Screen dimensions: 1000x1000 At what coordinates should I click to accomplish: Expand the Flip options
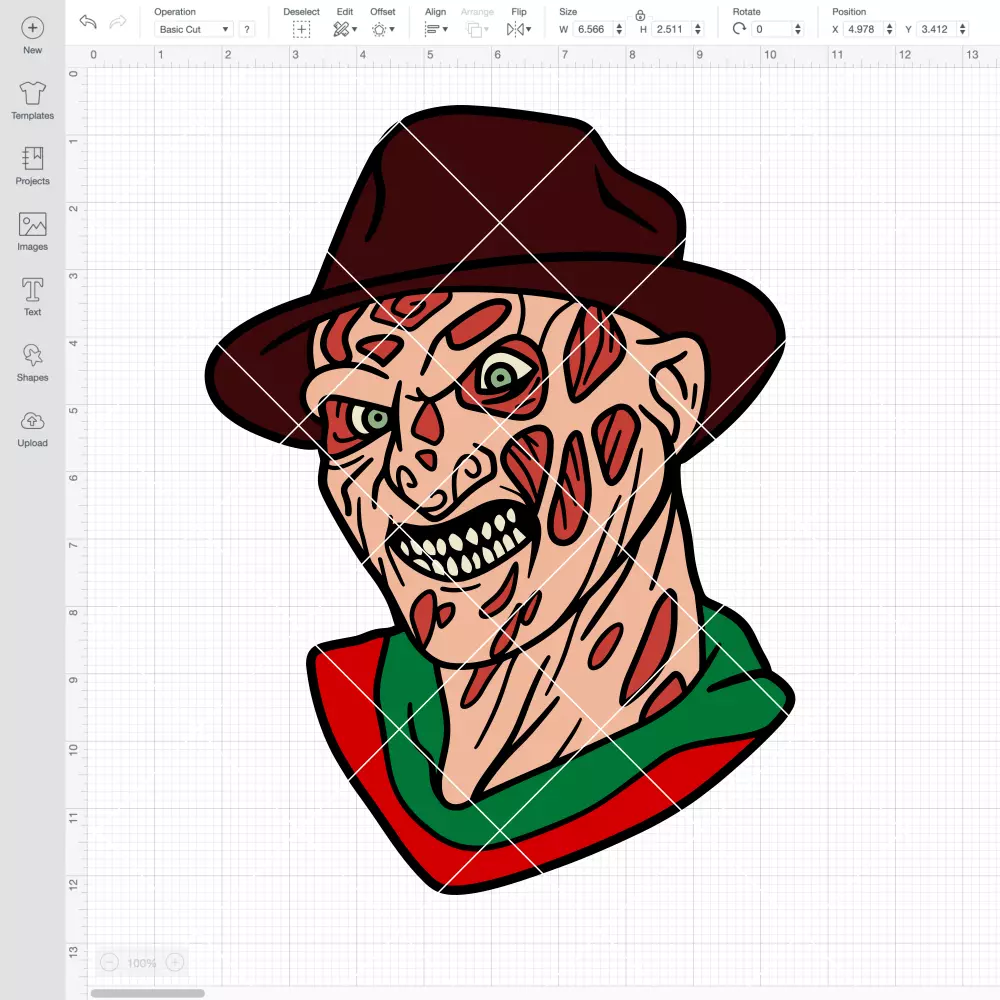(x=518, y=29)
